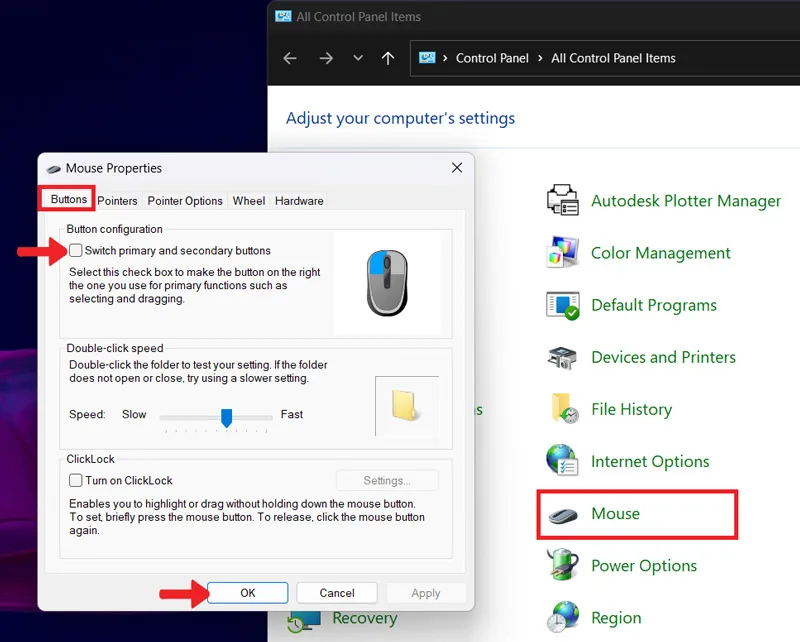Open the Mouse icon in Control Panel

click(563, 515)
